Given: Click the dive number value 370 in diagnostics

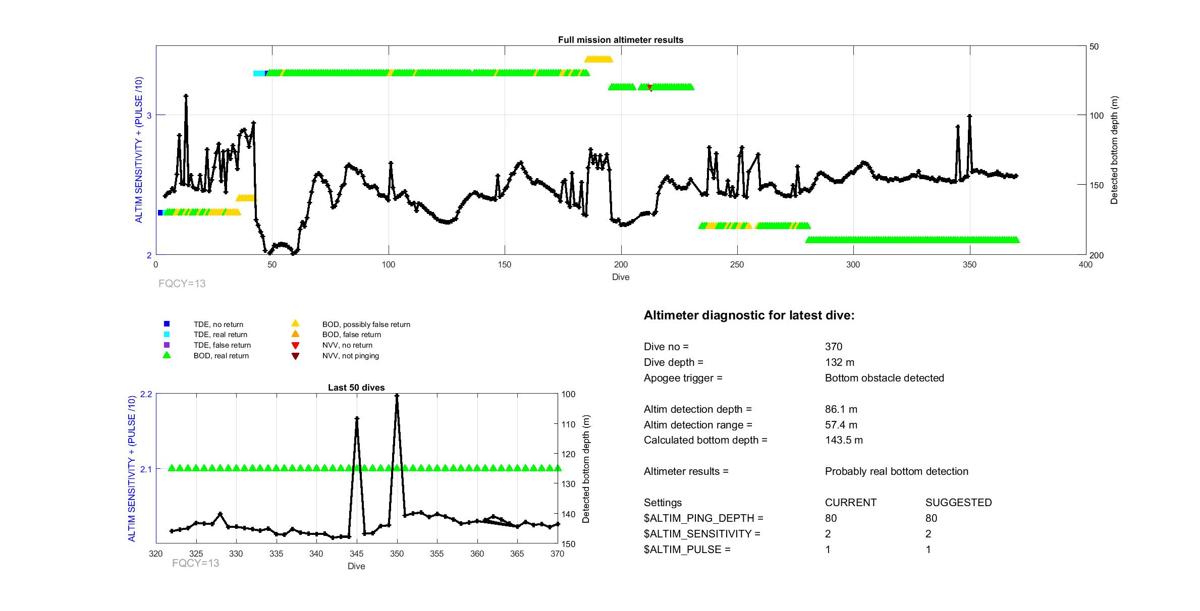Looking at the screenshot, I should 834,346.
